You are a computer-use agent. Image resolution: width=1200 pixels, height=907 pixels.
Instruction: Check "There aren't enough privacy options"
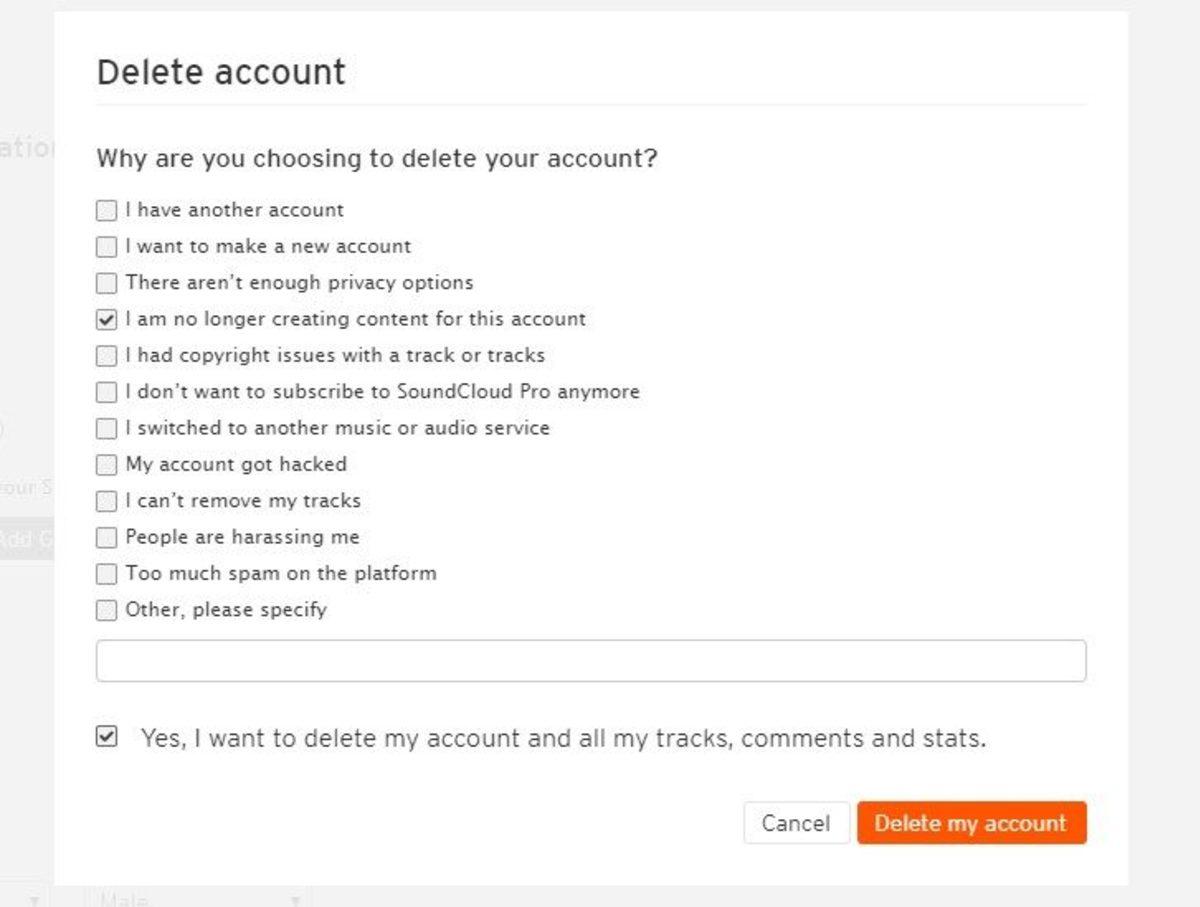tap(106, 283)
